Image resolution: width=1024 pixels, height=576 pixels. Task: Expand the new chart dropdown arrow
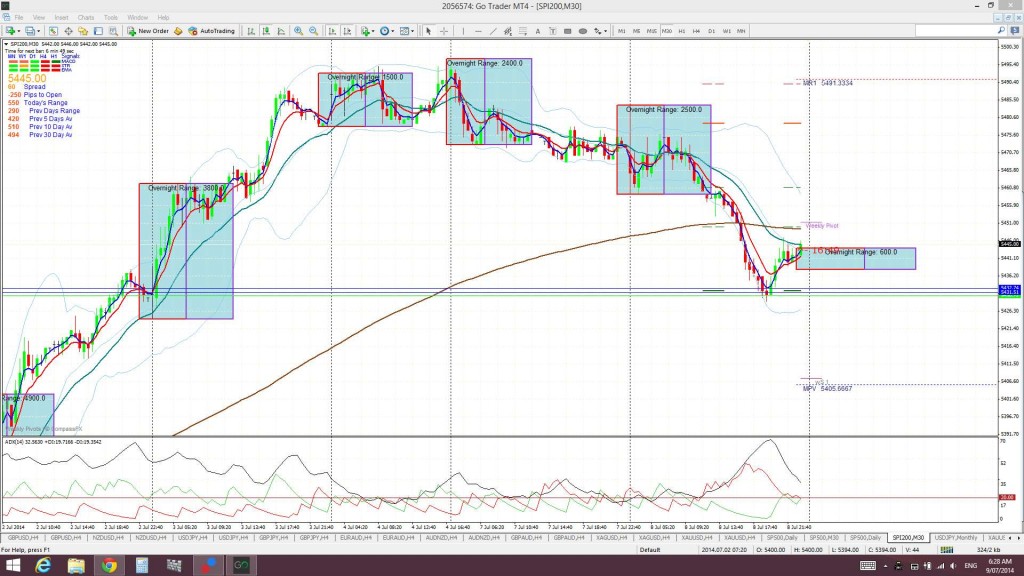tap(18, 31)
